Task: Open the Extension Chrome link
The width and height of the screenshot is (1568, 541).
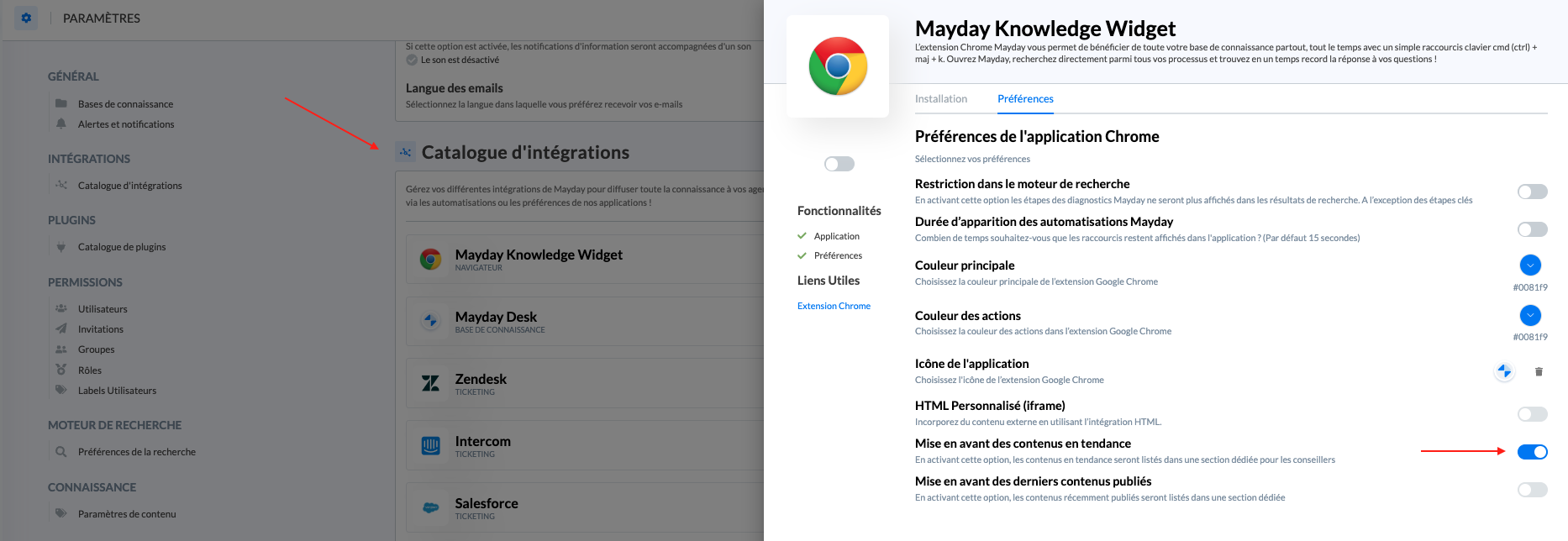Action: (x=834, y=306)
